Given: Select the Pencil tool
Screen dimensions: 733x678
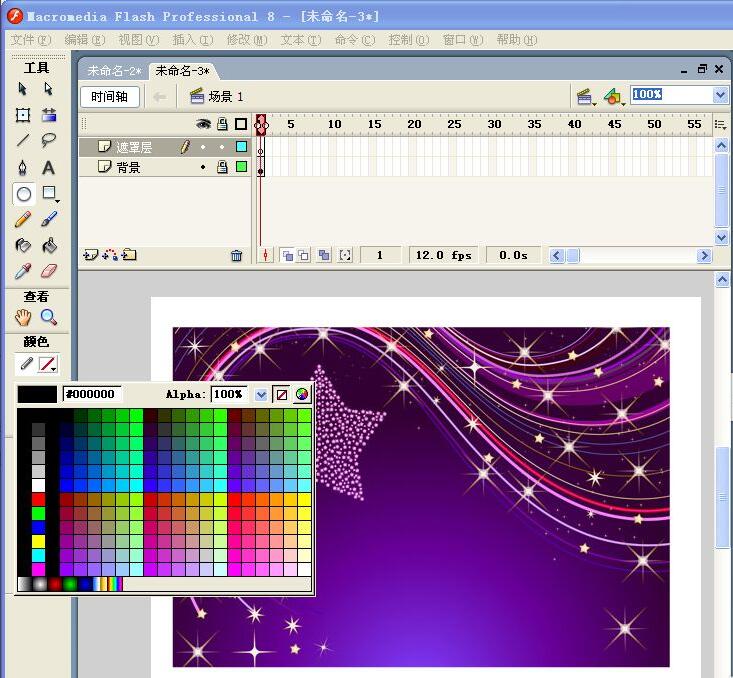Looking at the screenshot, I should [x=22, y=219].
